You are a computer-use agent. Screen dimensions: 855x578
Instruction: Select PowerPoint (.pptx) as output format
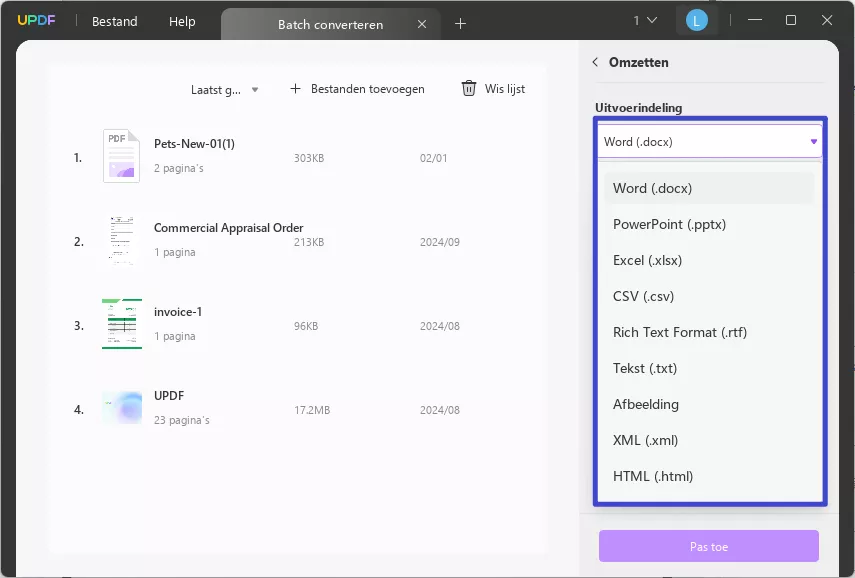[x=668, y=224]
